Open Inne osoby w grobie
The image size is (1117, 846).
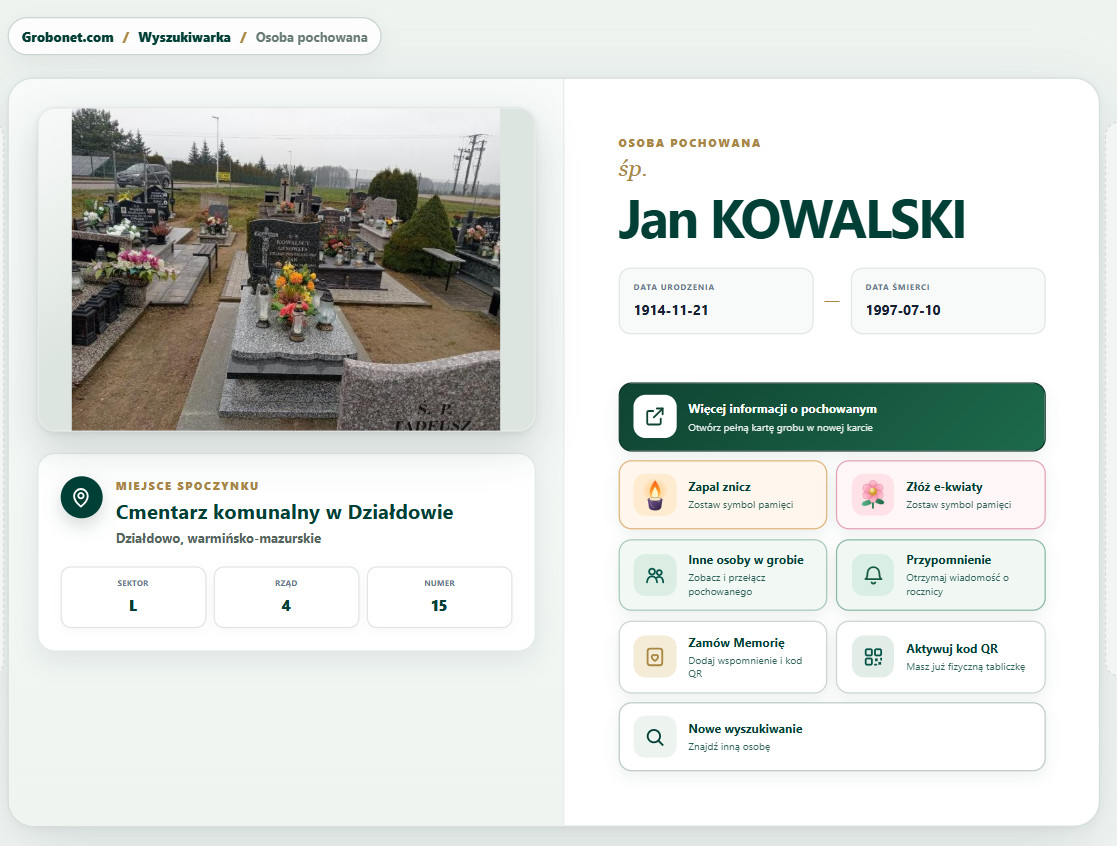pos(722,575)
